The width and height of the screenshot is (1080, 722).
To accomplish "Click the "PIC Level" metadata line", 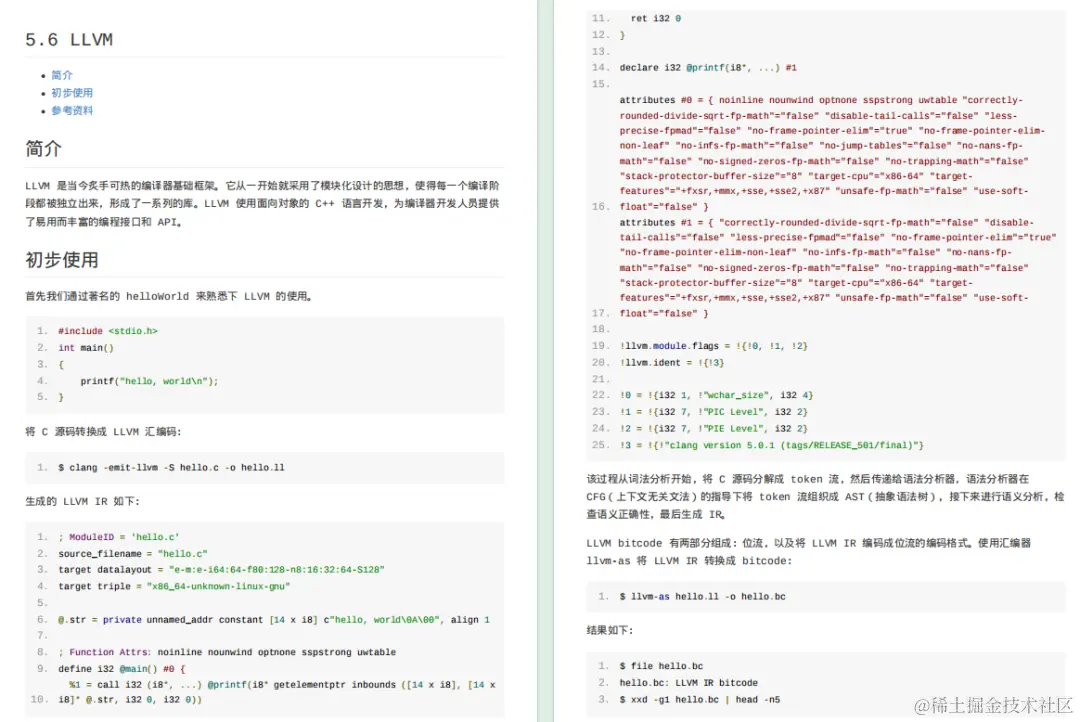I will [x=714, y=412].
